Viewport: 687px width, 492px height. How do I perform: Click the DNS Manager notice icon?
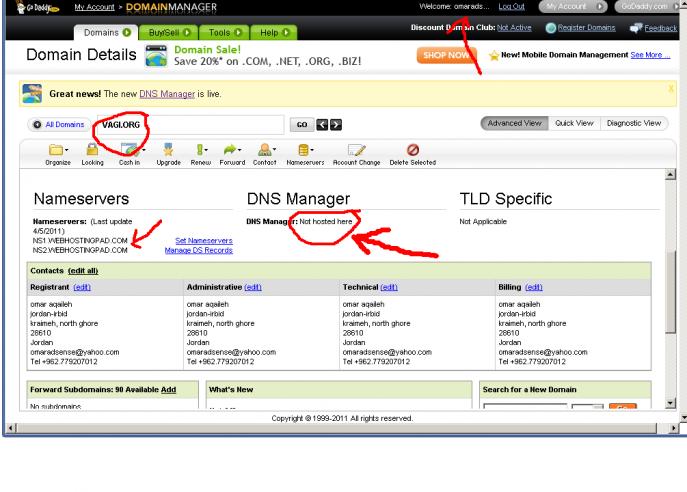32,94
